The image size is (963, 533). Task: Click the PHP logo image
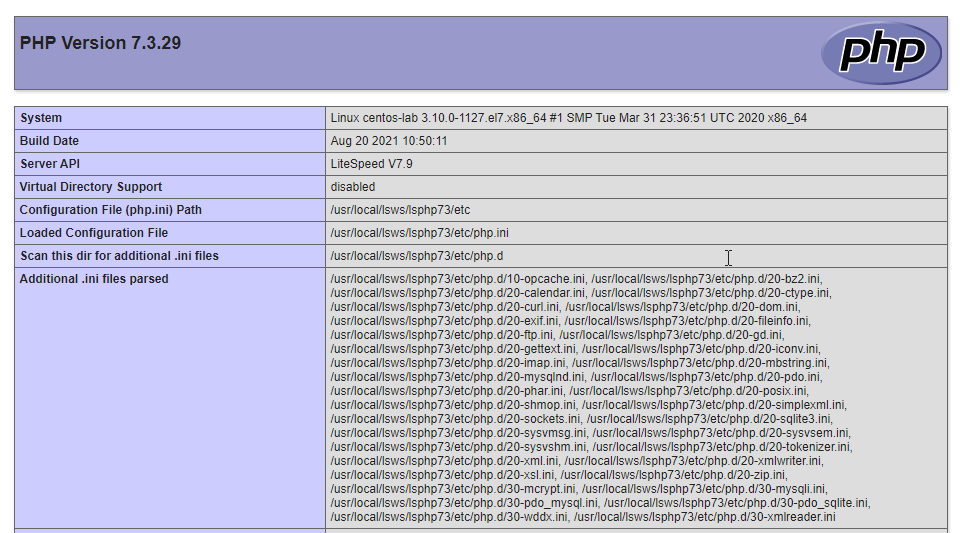881,53
